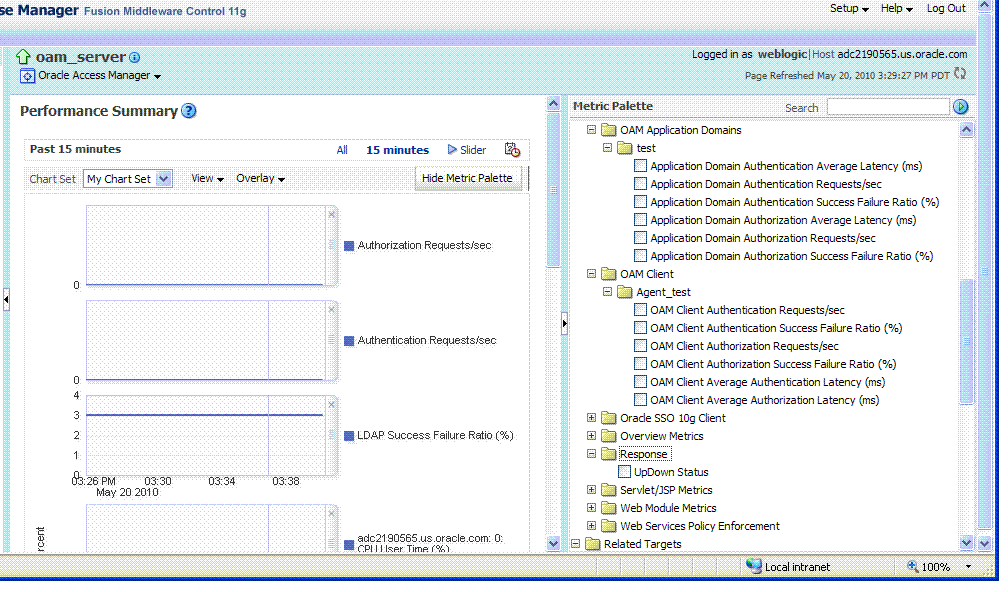
Task: Open the custom time period calendar icon
Action: (512, 150)
